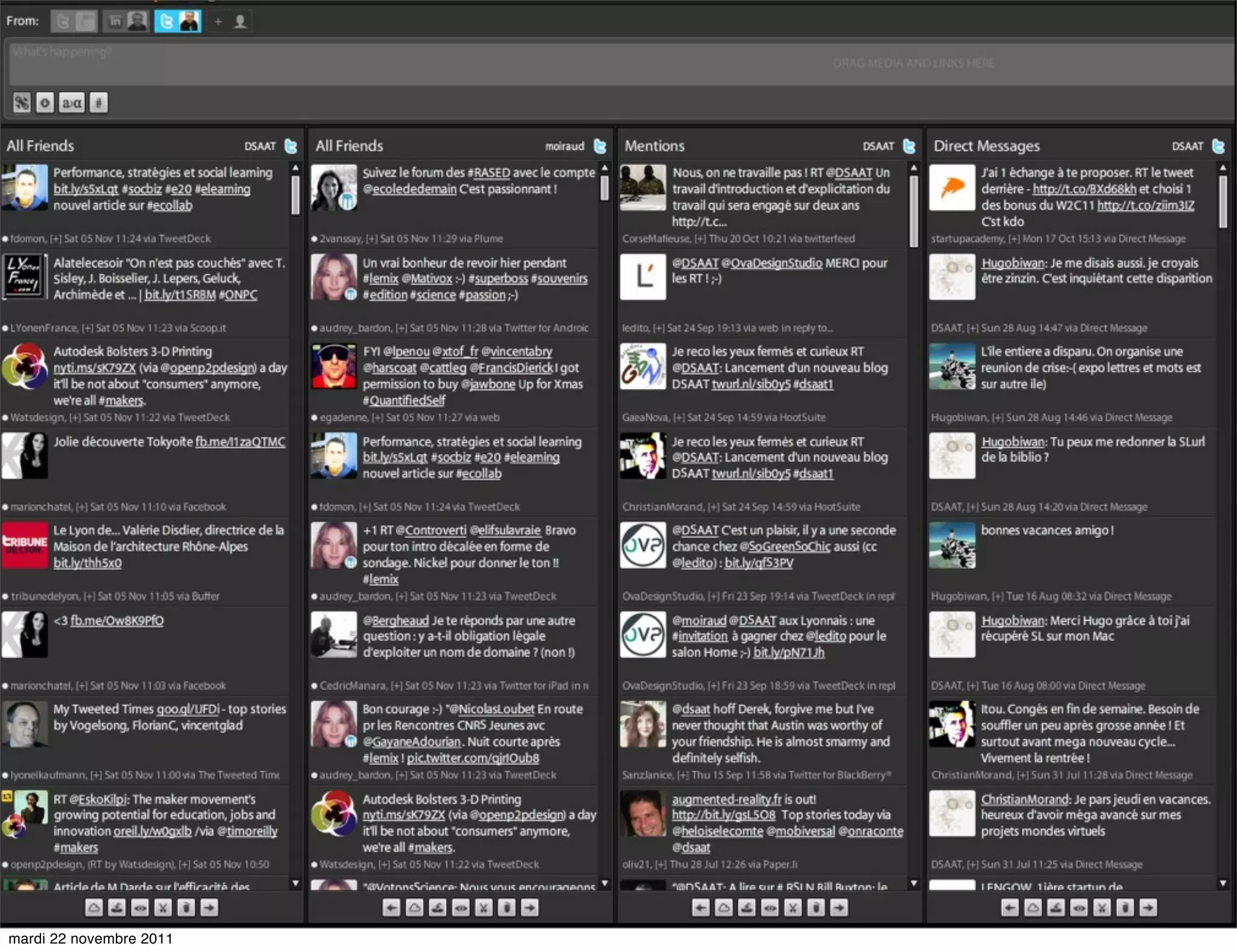Expand [+] next to startupacademy direct message

(x=1014, y=239)
